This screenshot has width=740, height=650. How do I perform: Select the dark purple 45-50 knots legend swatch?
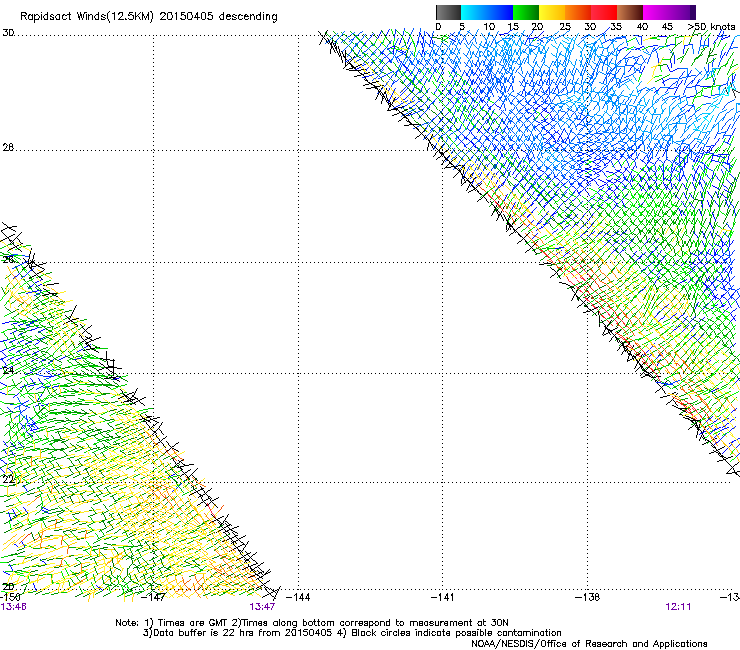coord(682,12)
